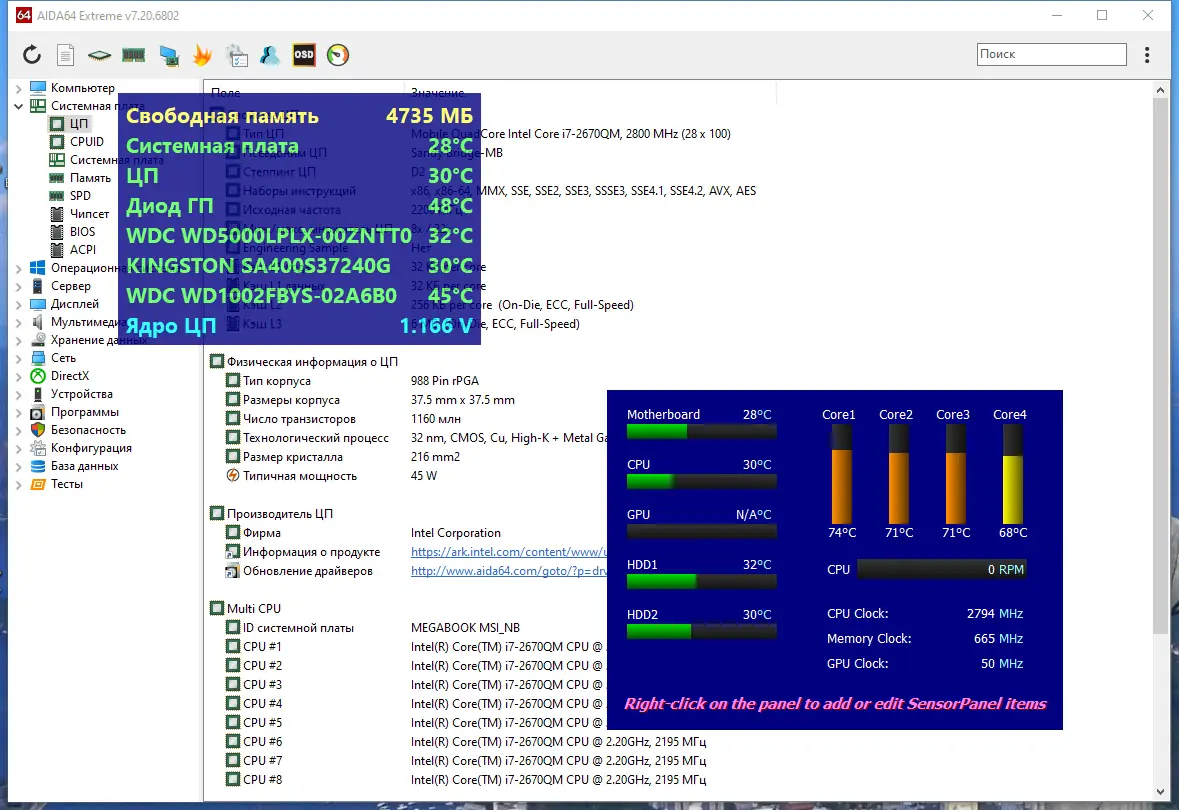Click the gear checklist toolbar icon
The width and height of the screenshot is (1179, 810).
coord(236,55)
